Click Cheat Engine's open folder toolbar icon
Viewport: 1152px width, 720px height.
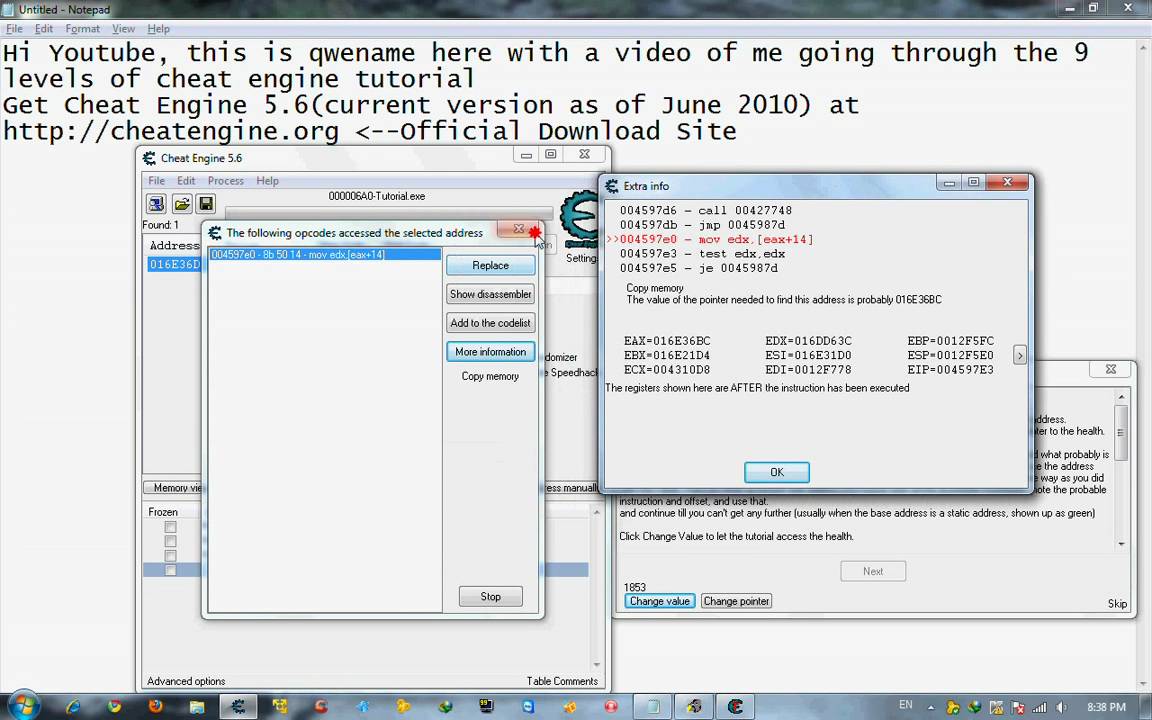(181, 204)
